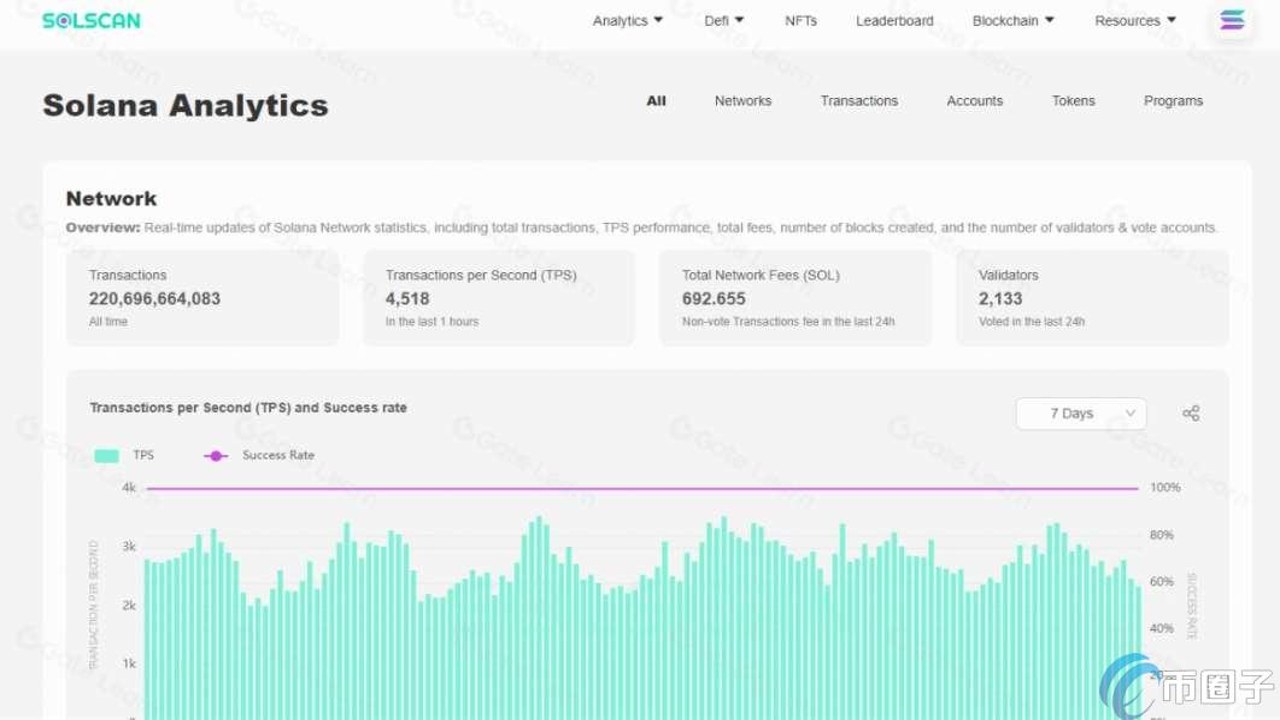Click the validators count 2,133
This screenshot has width=1280, height=720.
point(1001,298)
